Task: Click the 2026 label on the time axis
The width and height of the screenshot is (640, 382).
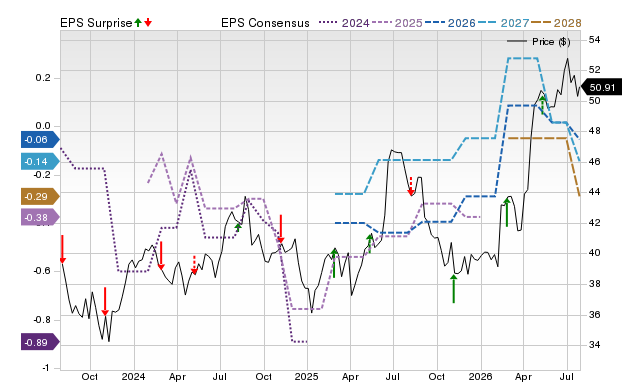Action: pyautogui.click(x=480, y=376)
